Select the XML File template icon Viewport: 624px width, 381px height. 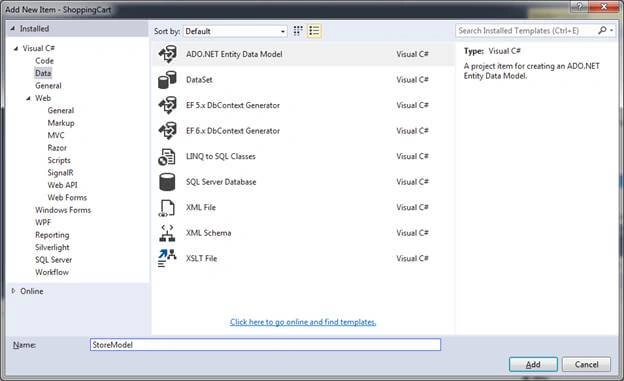[x=167, y=208]
